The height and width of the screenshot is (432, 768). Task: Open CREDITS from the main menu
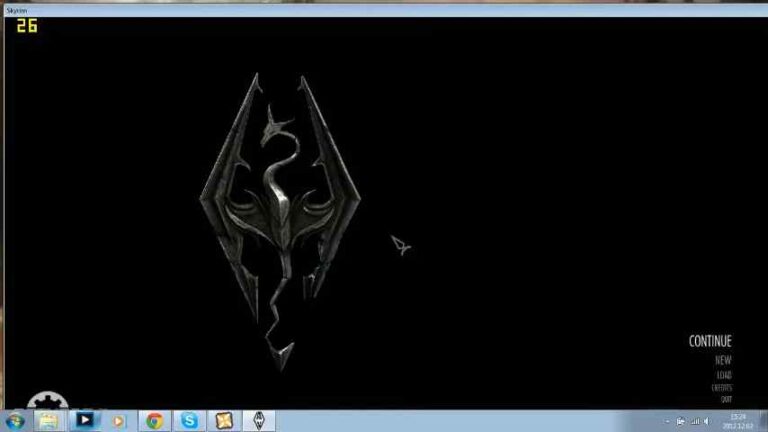tap(721, 388)
